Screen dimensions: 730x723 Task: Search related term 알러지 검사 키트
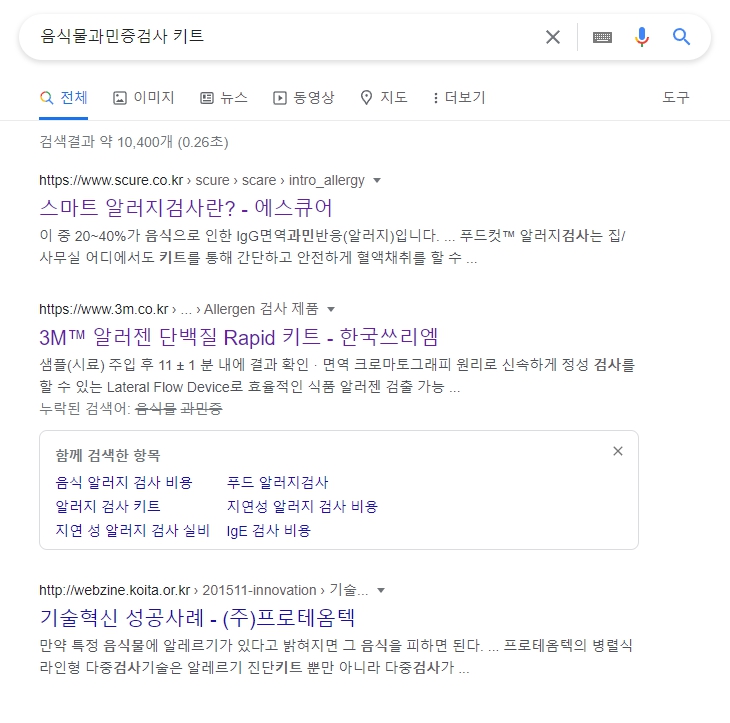[x=108, y=507]
